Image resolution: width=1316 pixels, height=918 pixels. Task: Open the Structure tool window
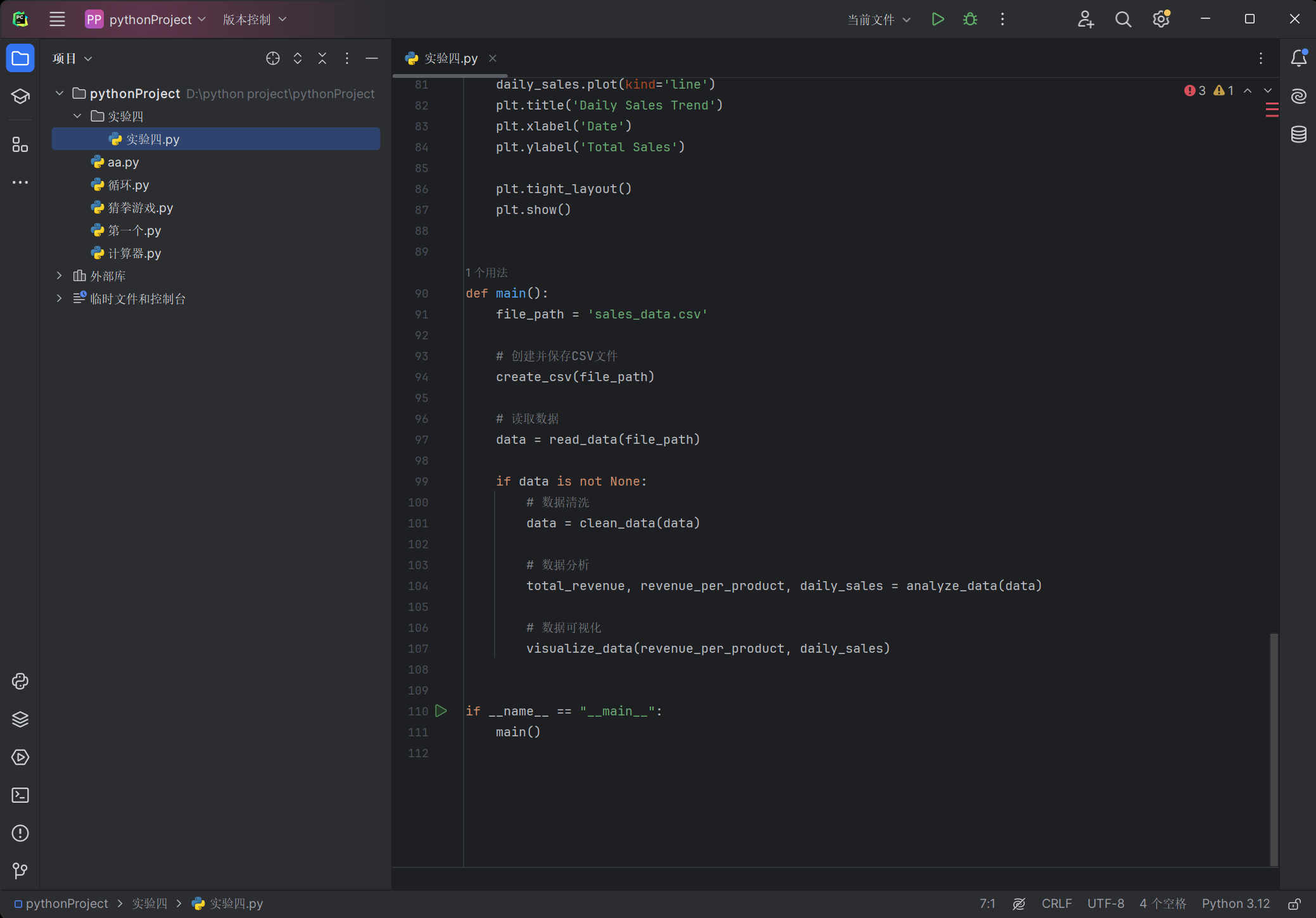coord(20,145)
